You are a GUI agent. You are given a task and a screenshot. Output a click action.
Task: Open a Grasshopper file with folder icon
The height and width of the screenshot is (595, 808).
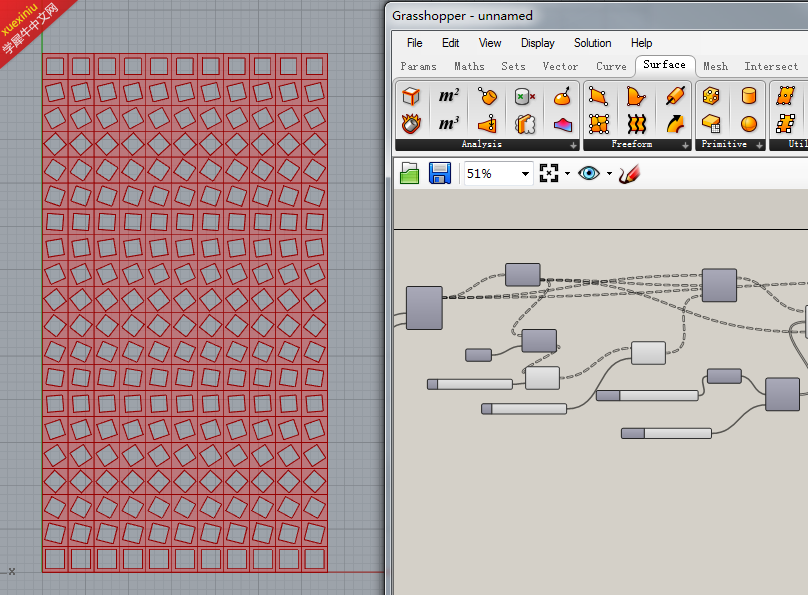point(410,174)
